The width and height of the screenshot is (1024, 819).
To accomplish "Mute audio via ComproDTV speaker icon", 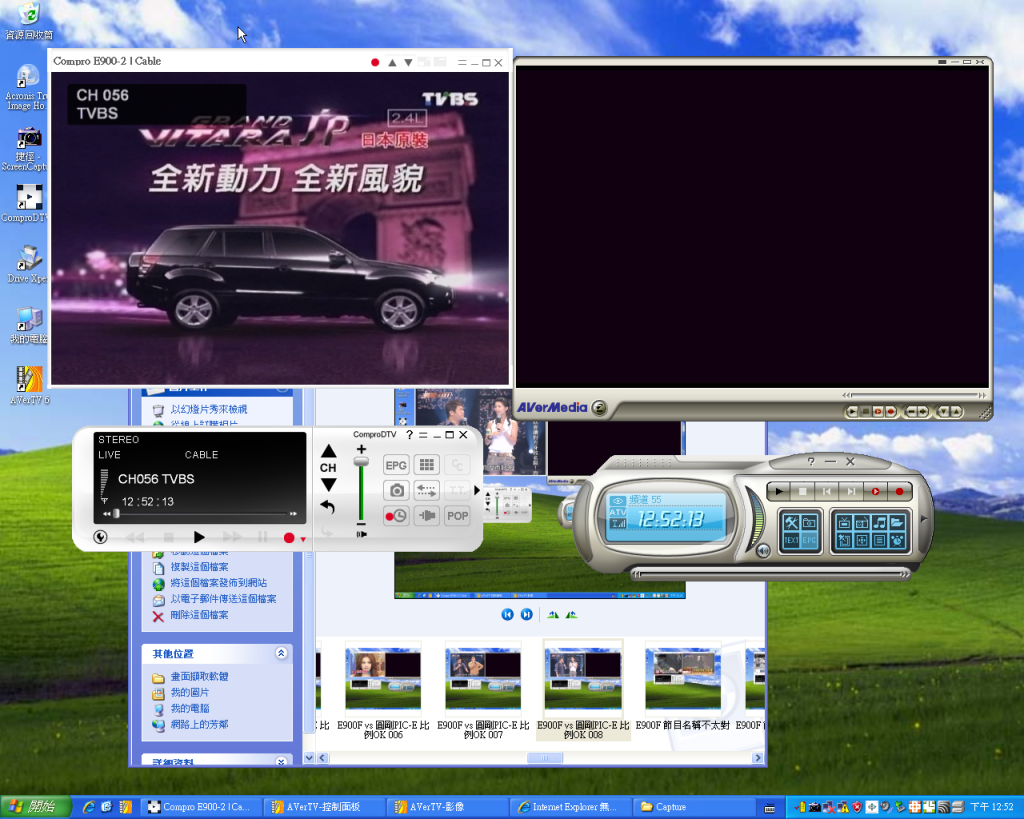I will [x=361, y=534].
